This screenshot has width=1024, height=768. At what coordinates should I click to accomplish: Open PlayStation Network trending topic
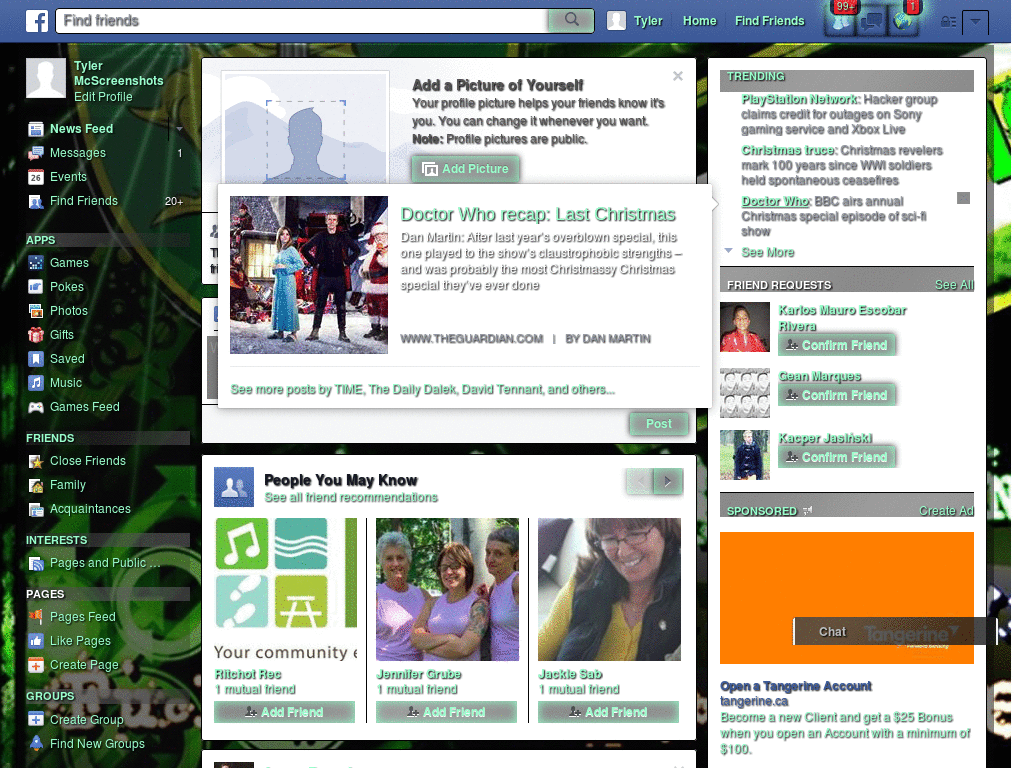(x=799, y=99)
